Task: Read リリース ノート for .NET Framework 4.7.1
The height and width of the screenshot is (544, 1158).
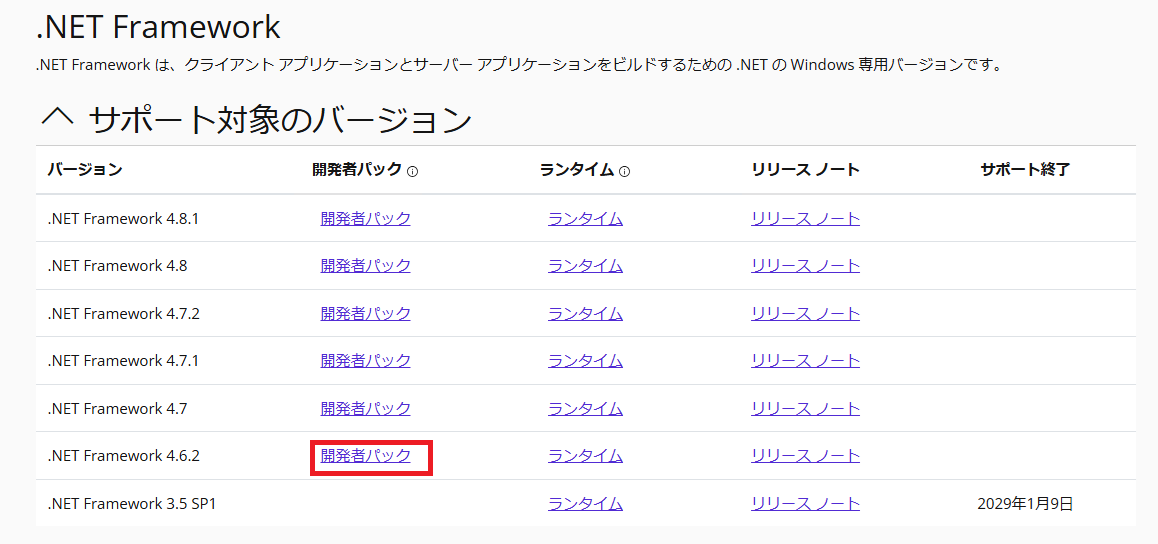Action: pyautogui.click(x=805, y=360)
